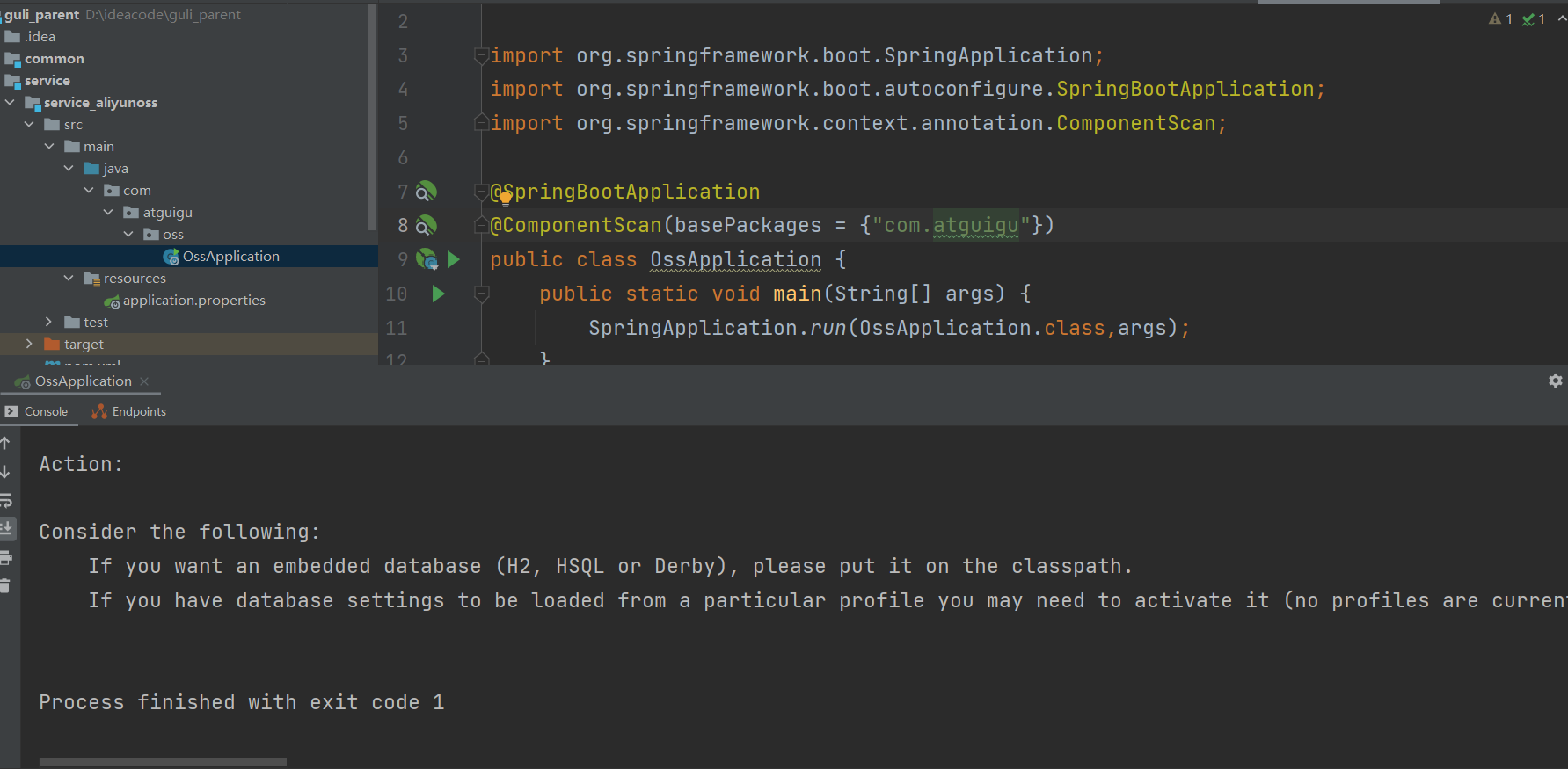The image size is (1568, 769).
Task: Fold the annotation block at line 7
Action: point(481,192)
